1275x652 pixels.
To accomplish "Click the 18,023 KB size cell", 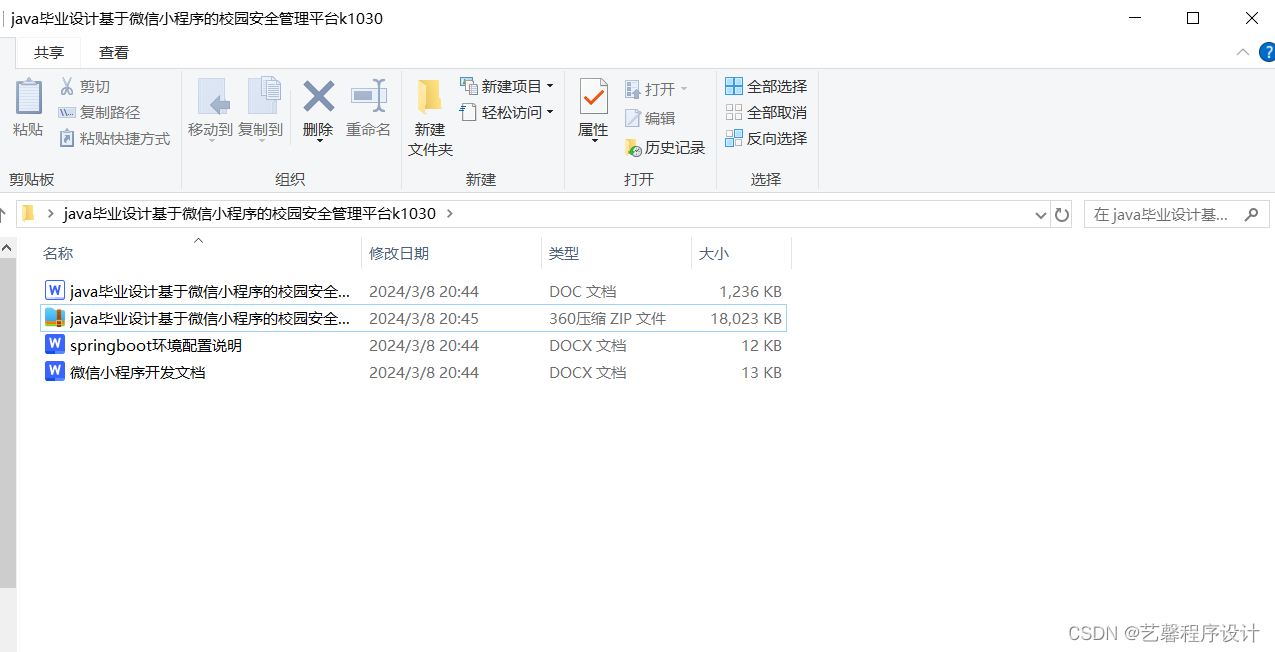I will click(x=746, y=319).
